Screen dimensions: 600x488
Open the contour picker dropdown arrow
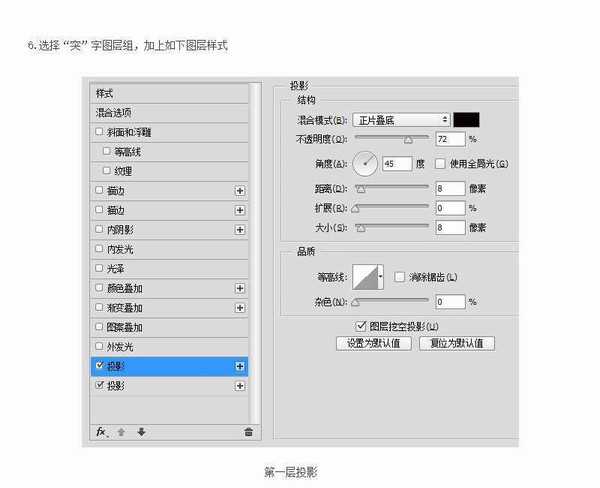(x=381, y=276)
